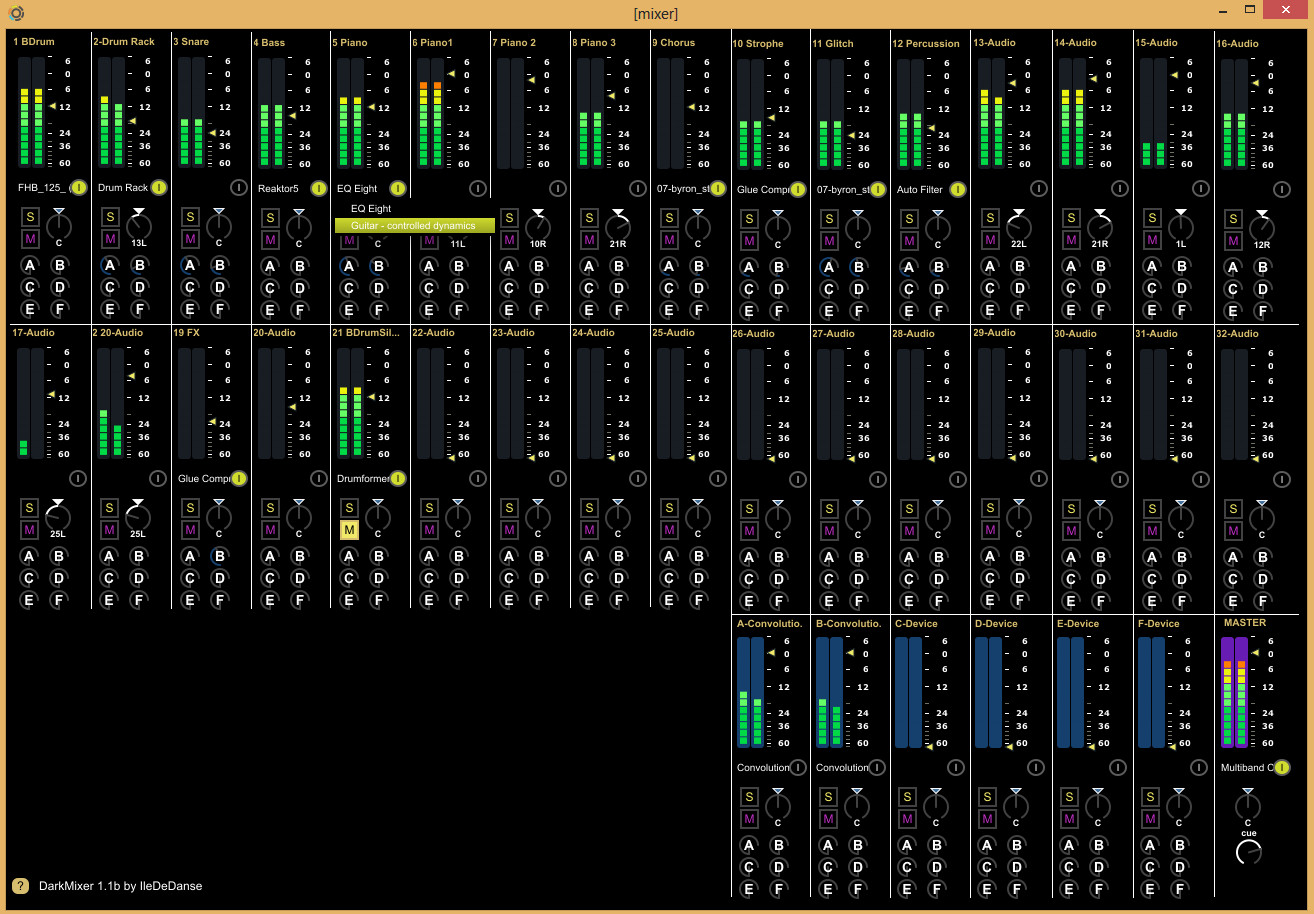Solo the 1 BDrum track
Viewport: 1314px width, 914px height.
(x=30, y=217)
